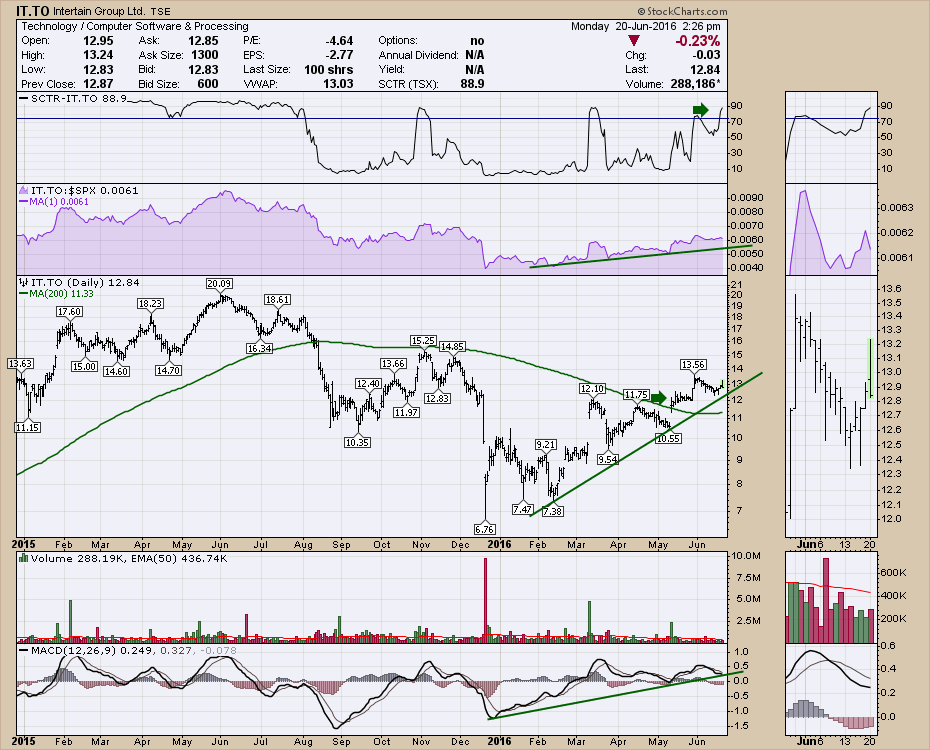Click the 20.09 peak price label
The height and width of the screenshot is (750, 930).
(220, 284)
